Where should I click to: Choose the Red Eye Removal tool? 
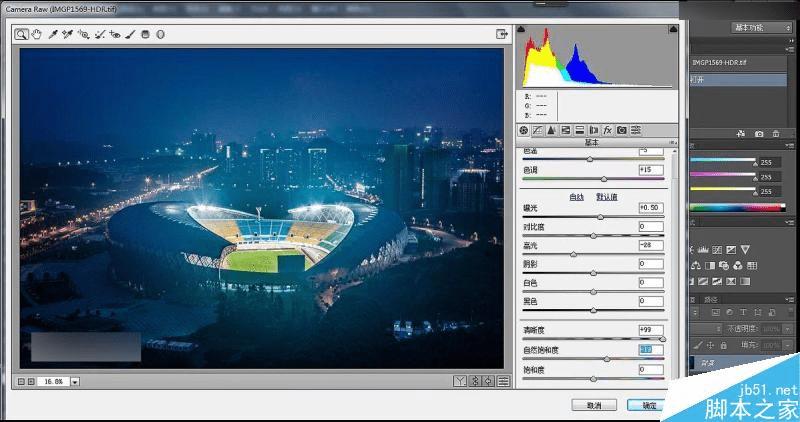click(x=115, y=34)
